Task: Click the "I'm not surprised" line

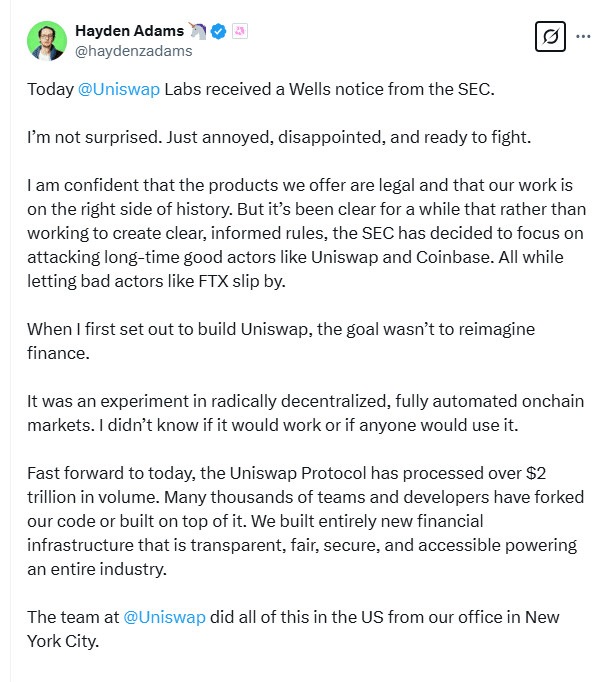Action: 279,137
